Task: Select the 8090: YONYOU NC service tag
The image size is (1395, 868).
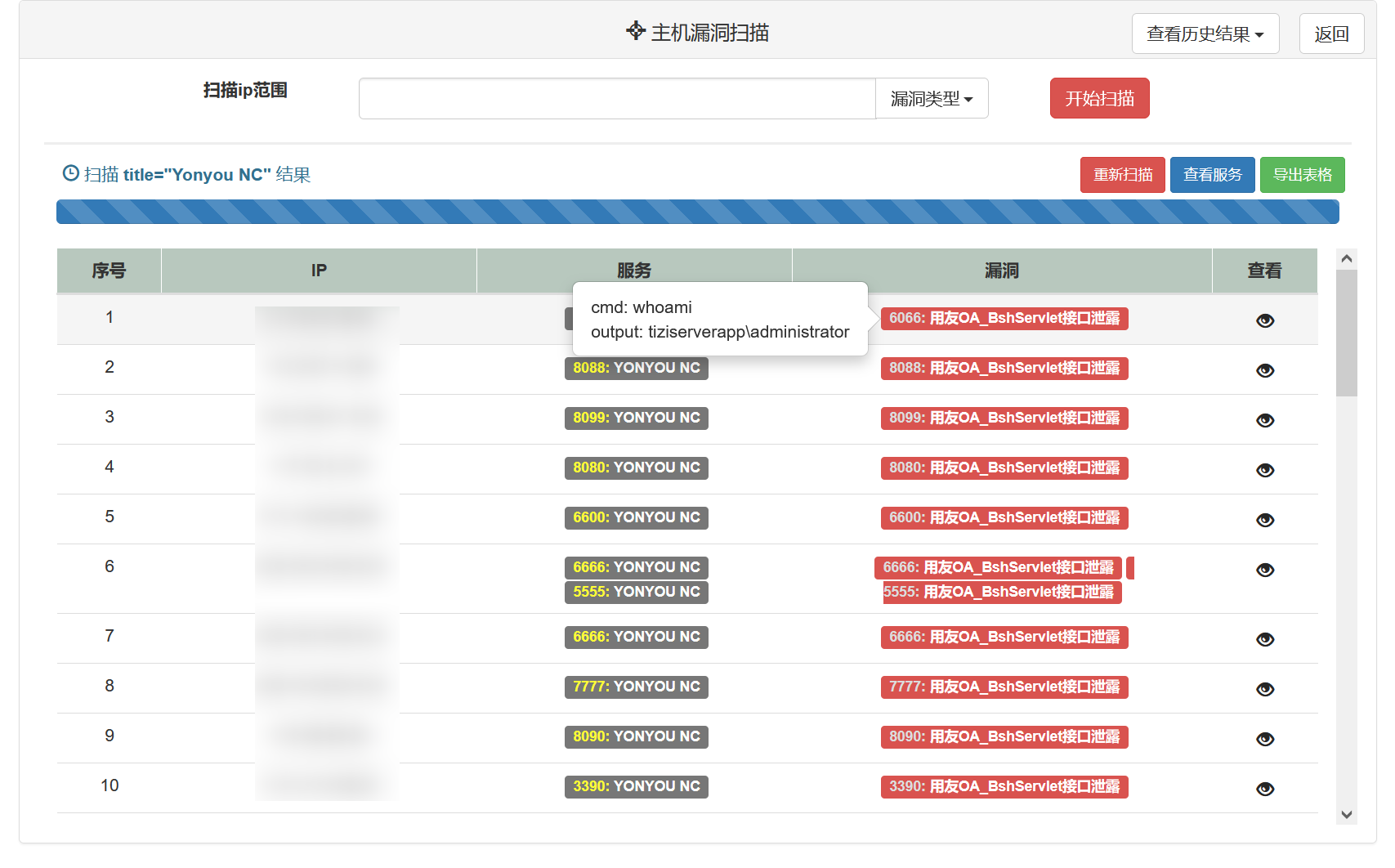Action: [x=637, y=736]
